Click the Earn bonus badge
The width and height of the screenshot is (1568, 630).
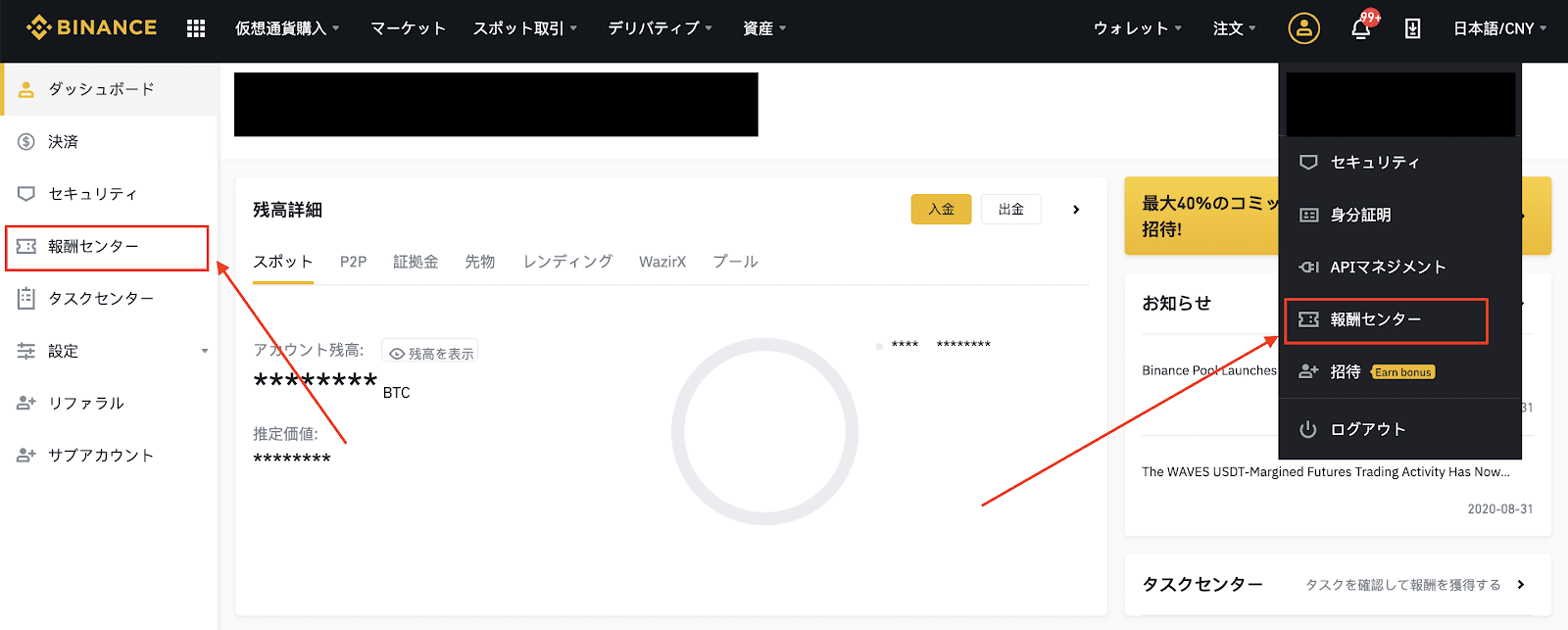click(1403, 372)
